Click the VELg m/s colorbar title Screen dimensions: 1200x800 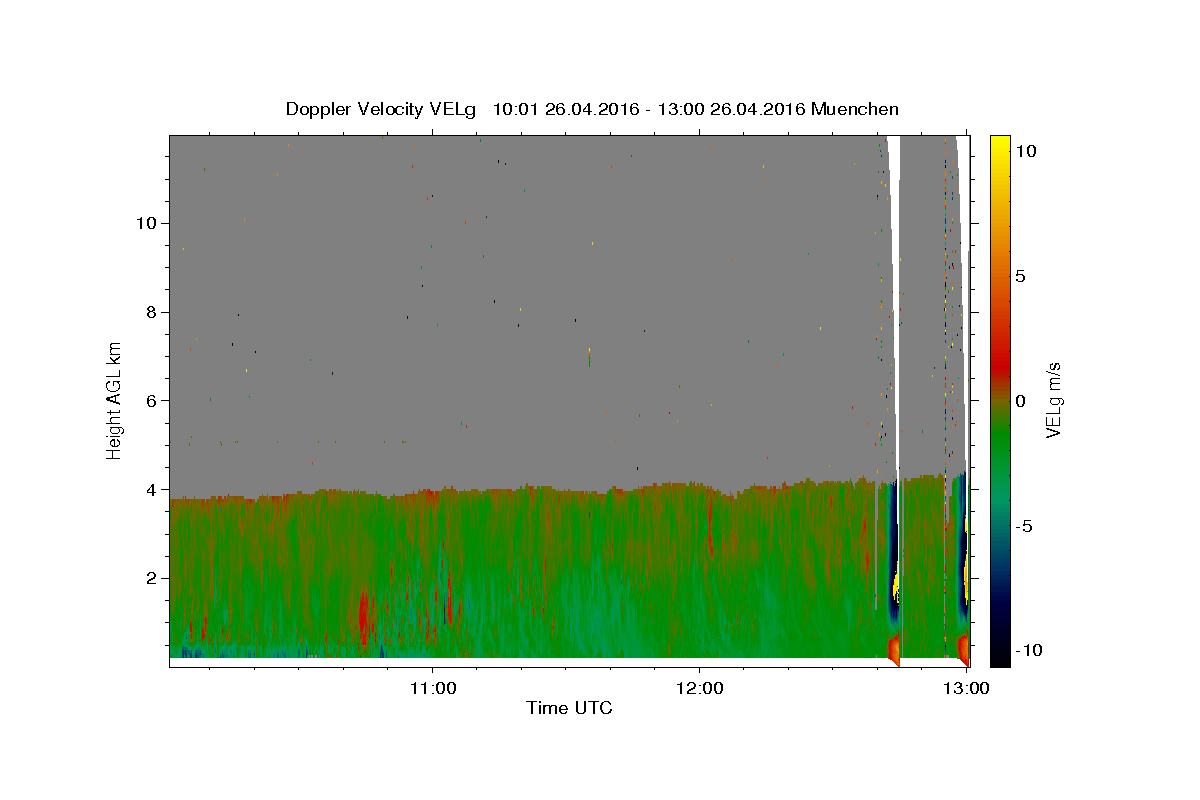click(1053, 400)
